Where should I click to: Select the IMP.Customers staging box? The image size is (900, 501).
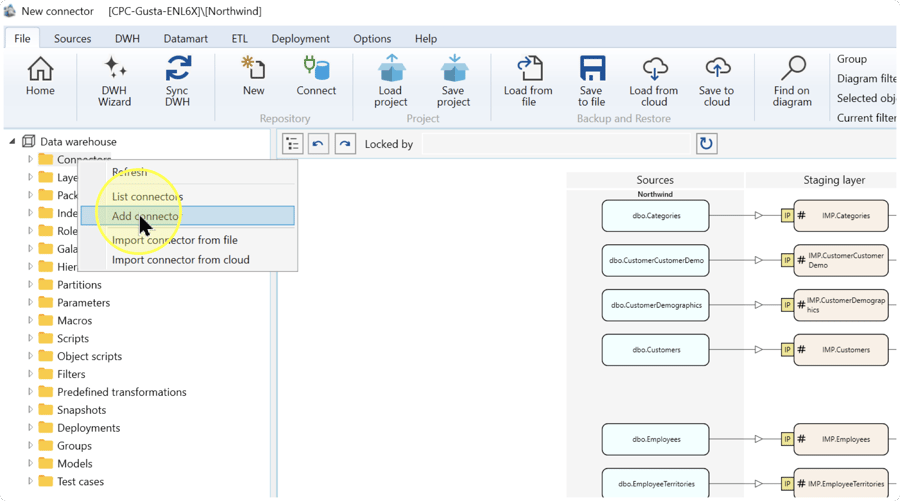841,349
